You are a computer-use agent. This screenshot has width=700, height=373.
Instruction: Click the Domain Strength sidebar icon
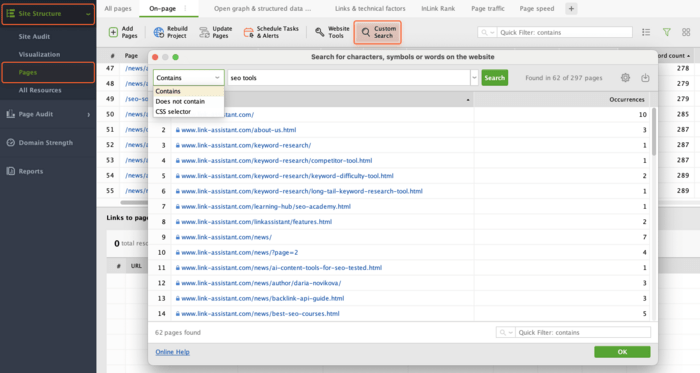click(11, 143)
